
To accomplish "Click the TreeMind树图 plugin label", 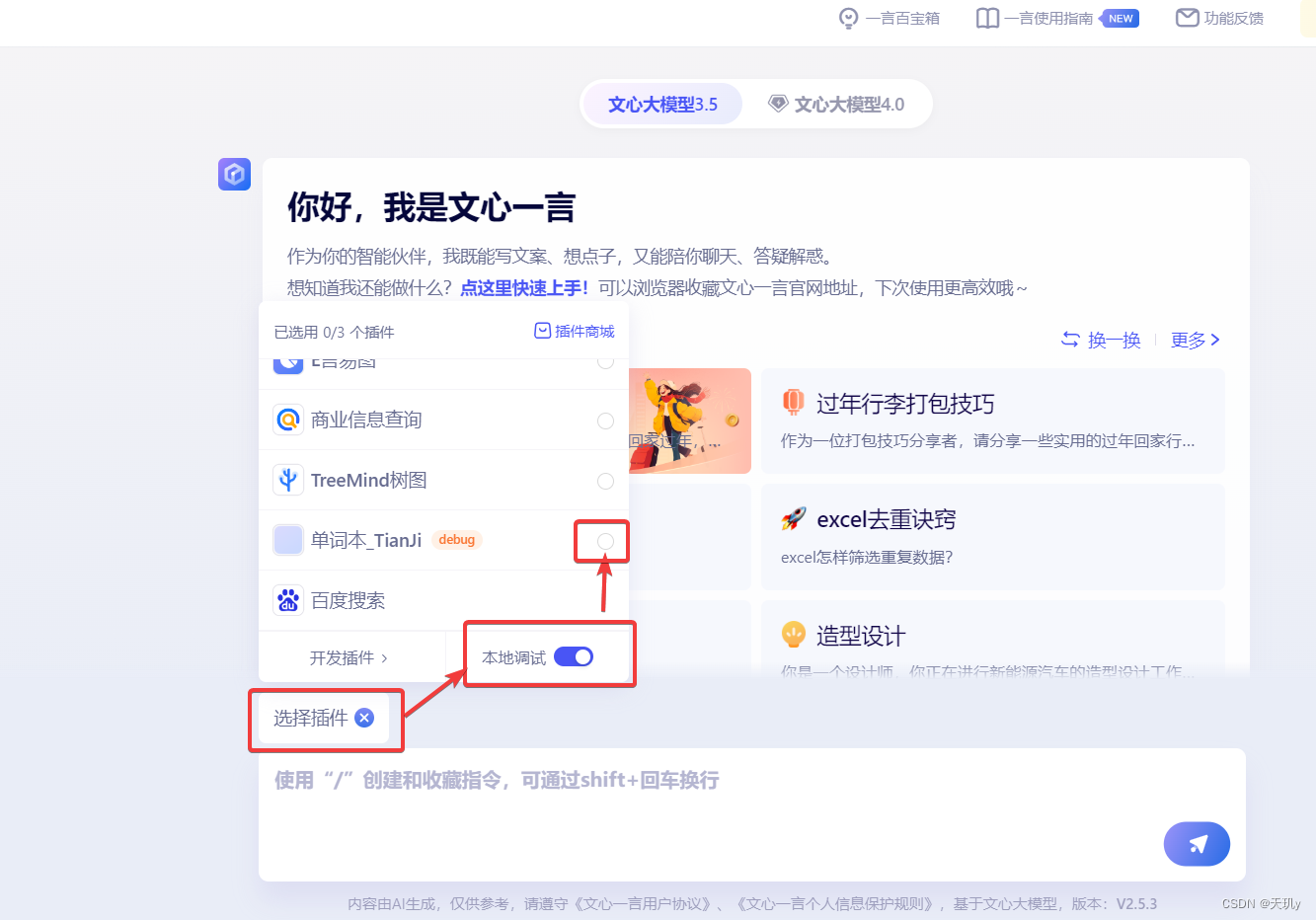I will (369, 480).
